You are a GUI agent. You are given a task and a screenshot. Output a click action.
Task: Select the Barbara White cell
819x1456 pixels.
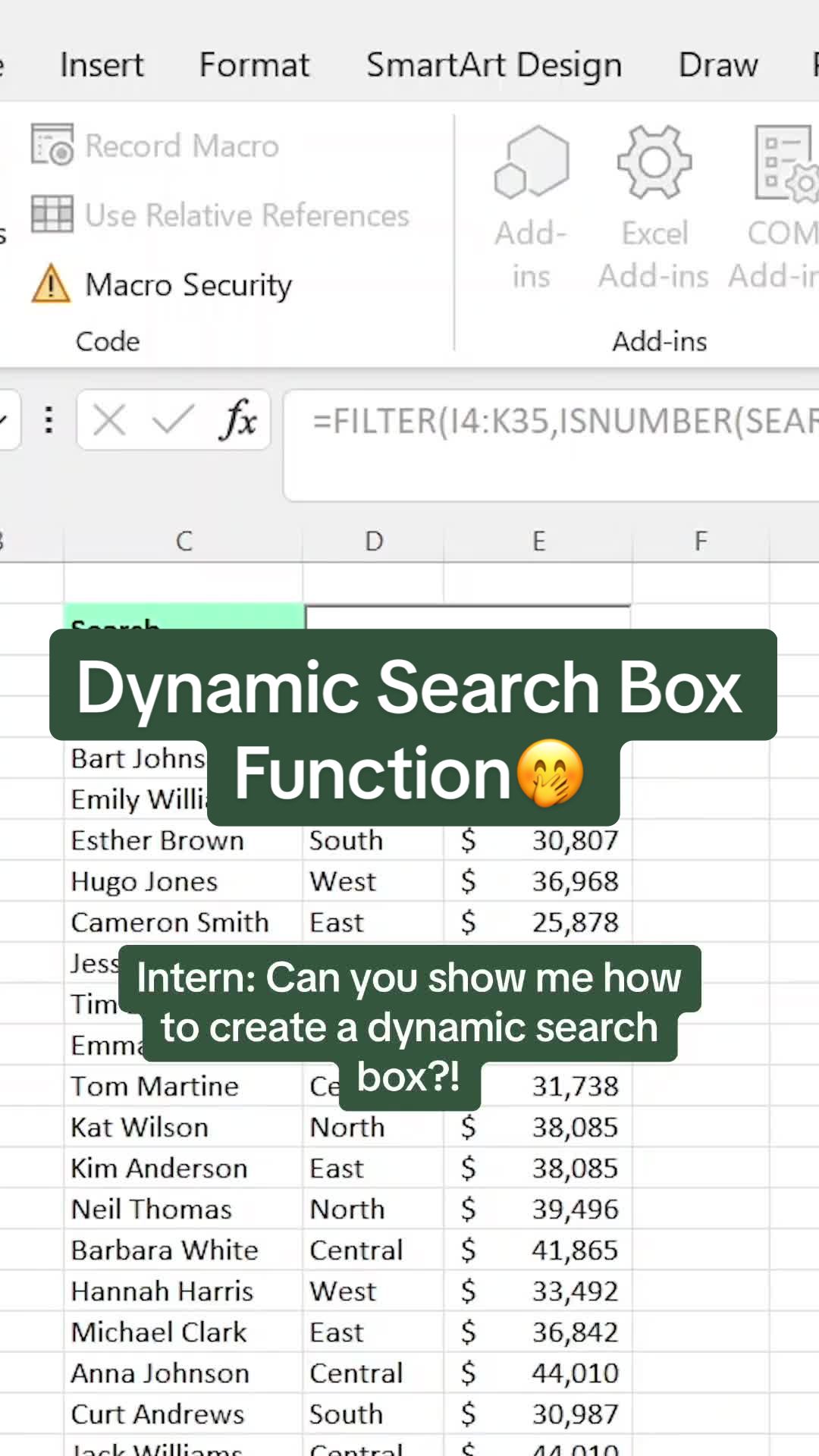click(x=184, y=1250)
